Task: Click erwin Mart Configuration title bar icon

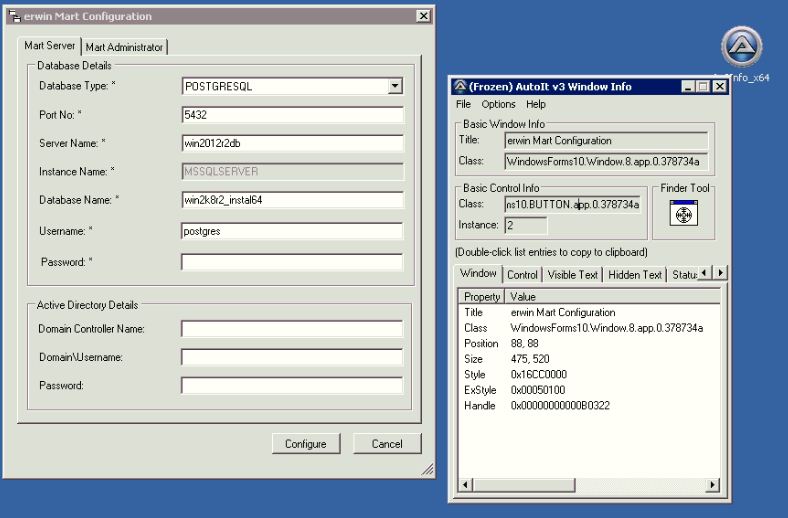Action: 15,16
